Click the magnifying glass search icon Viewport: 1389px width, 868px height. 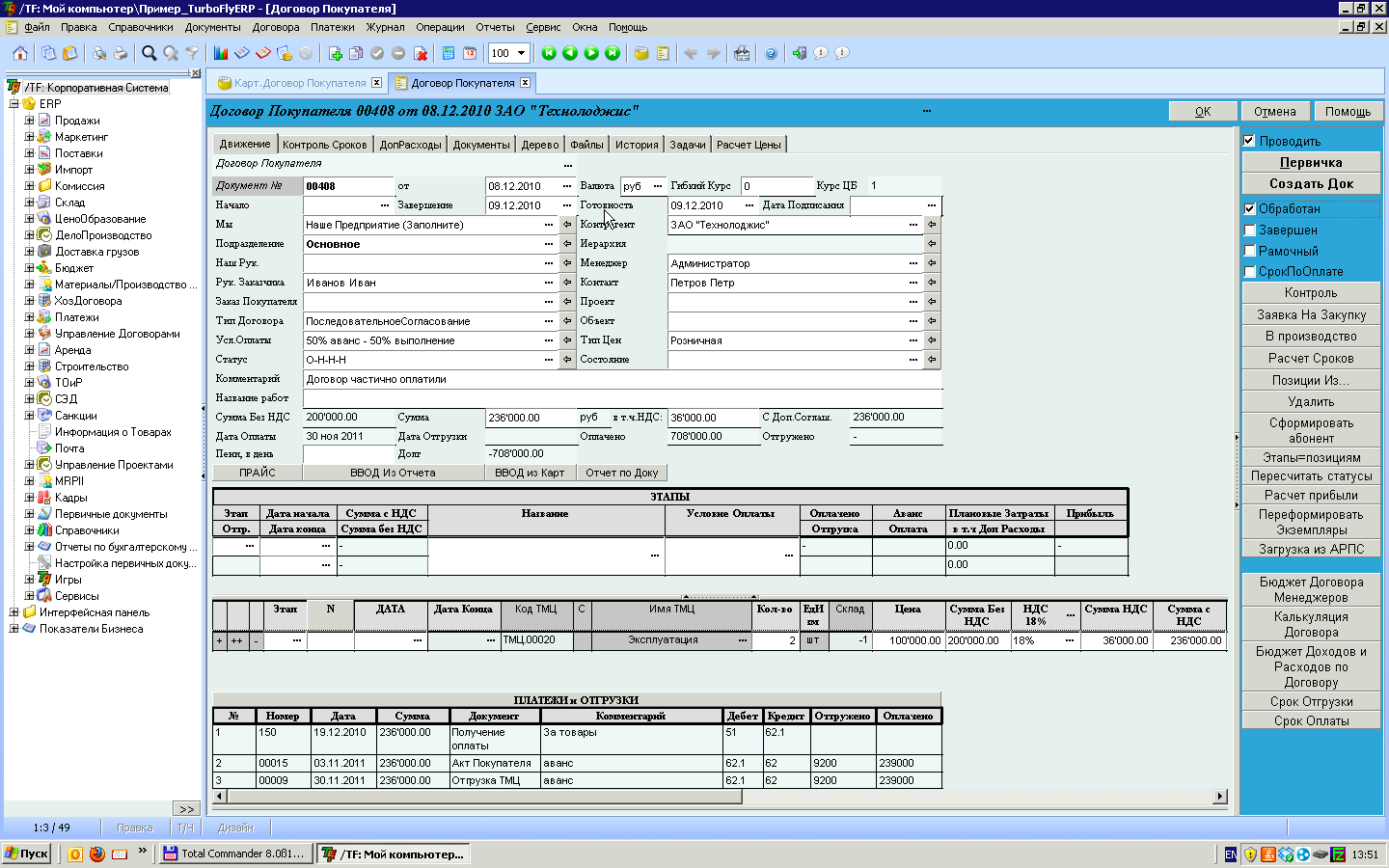click(150, 53)
